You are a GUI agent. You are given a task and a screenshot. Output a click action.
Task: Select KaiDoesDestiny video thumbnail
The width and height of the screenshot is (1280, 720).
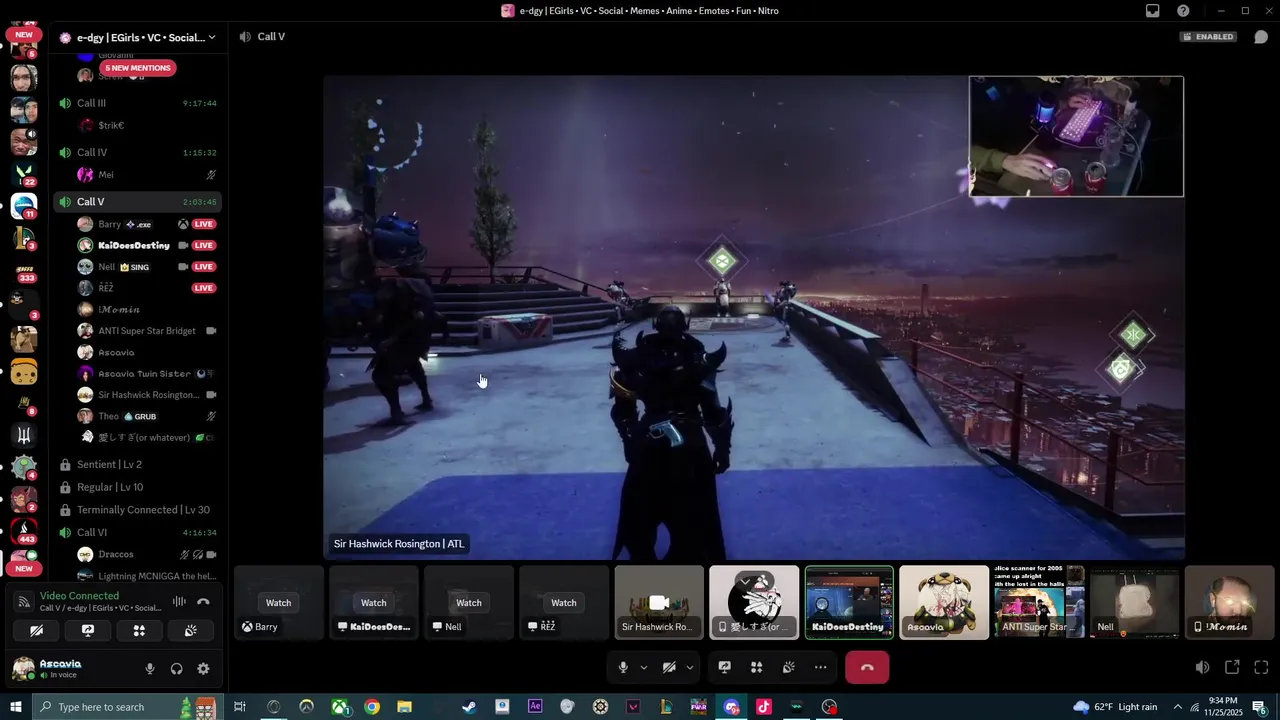(849, 603)
